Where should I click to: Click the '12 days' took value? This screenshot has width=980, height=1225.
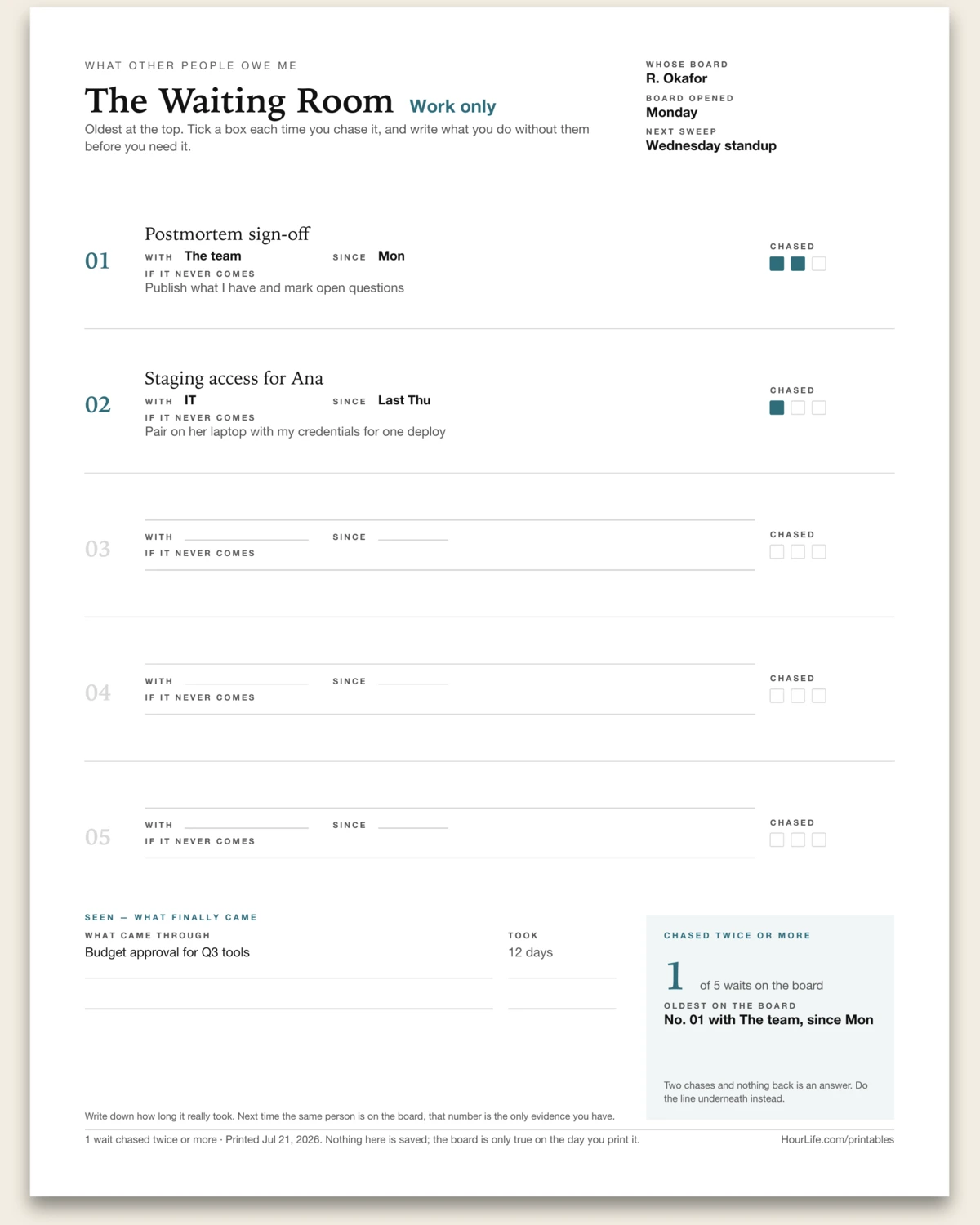click(x=530, y=952)
